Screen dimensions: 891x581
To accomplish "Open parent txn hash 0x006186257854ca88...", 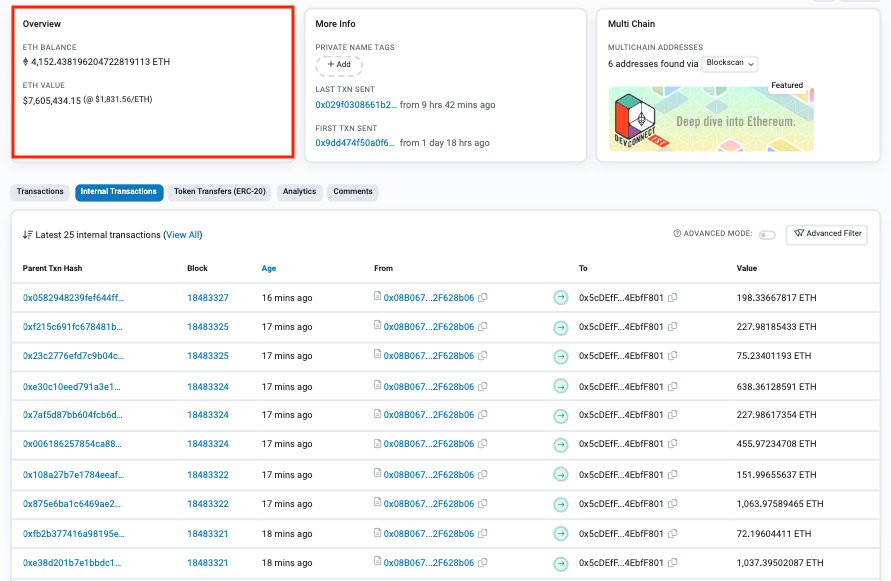I will (x=72, y=443).
